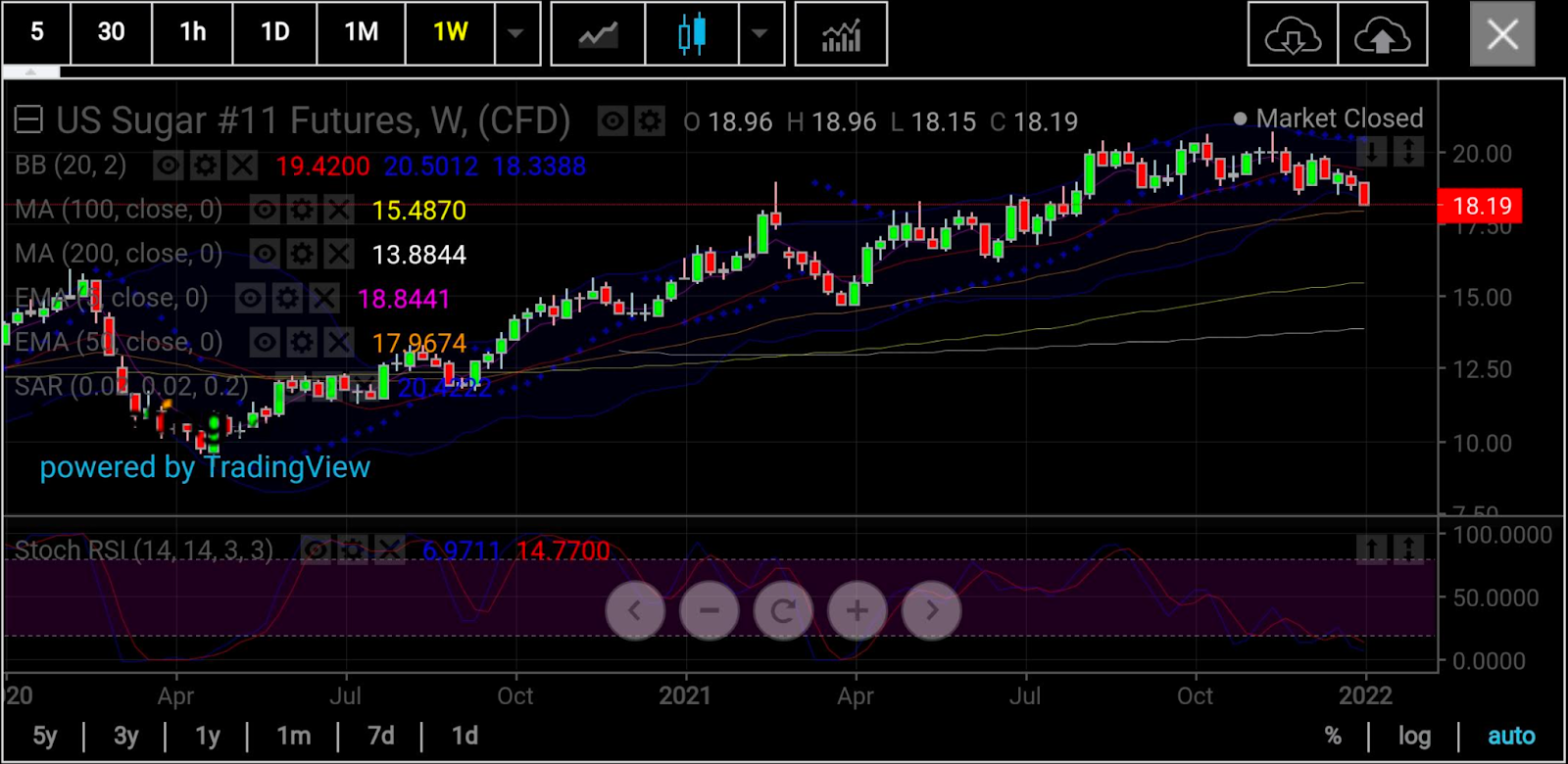Click the BB value 19.4200
Viewport: 1568px width, 764px height.
tap(322, 167)
